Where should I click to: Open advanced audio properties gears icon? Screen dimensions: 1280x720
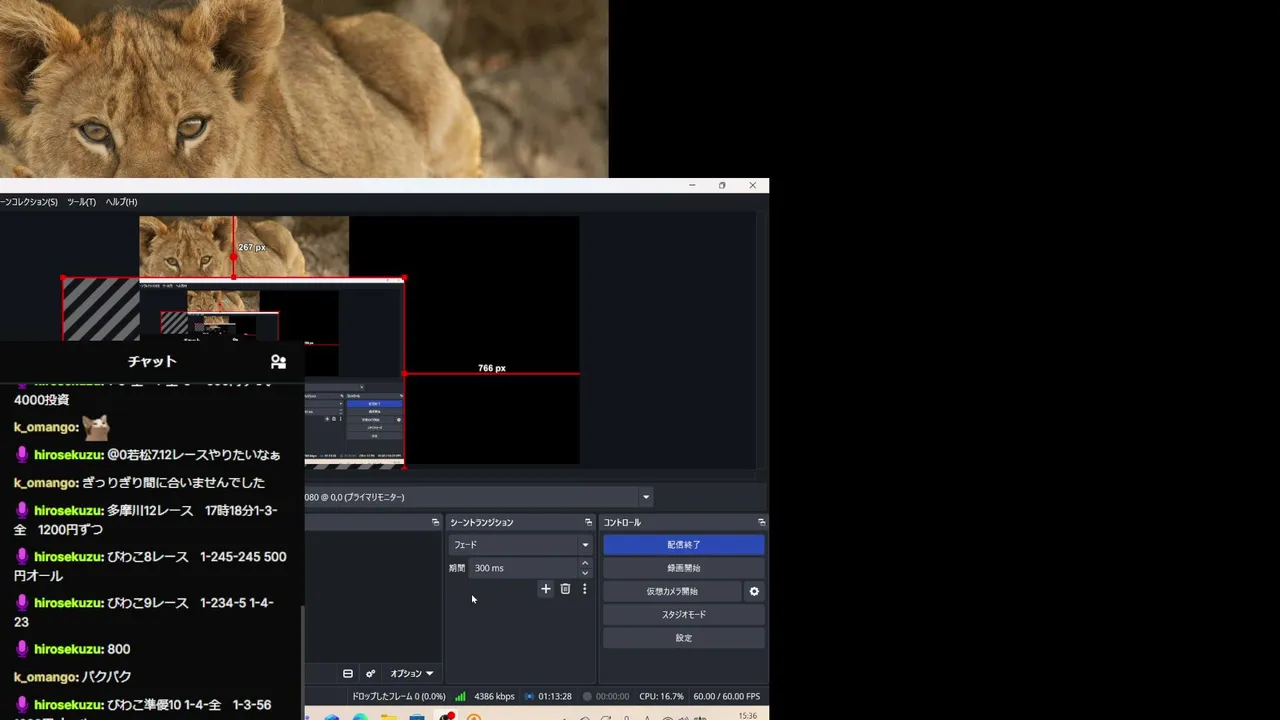[370, 673]
